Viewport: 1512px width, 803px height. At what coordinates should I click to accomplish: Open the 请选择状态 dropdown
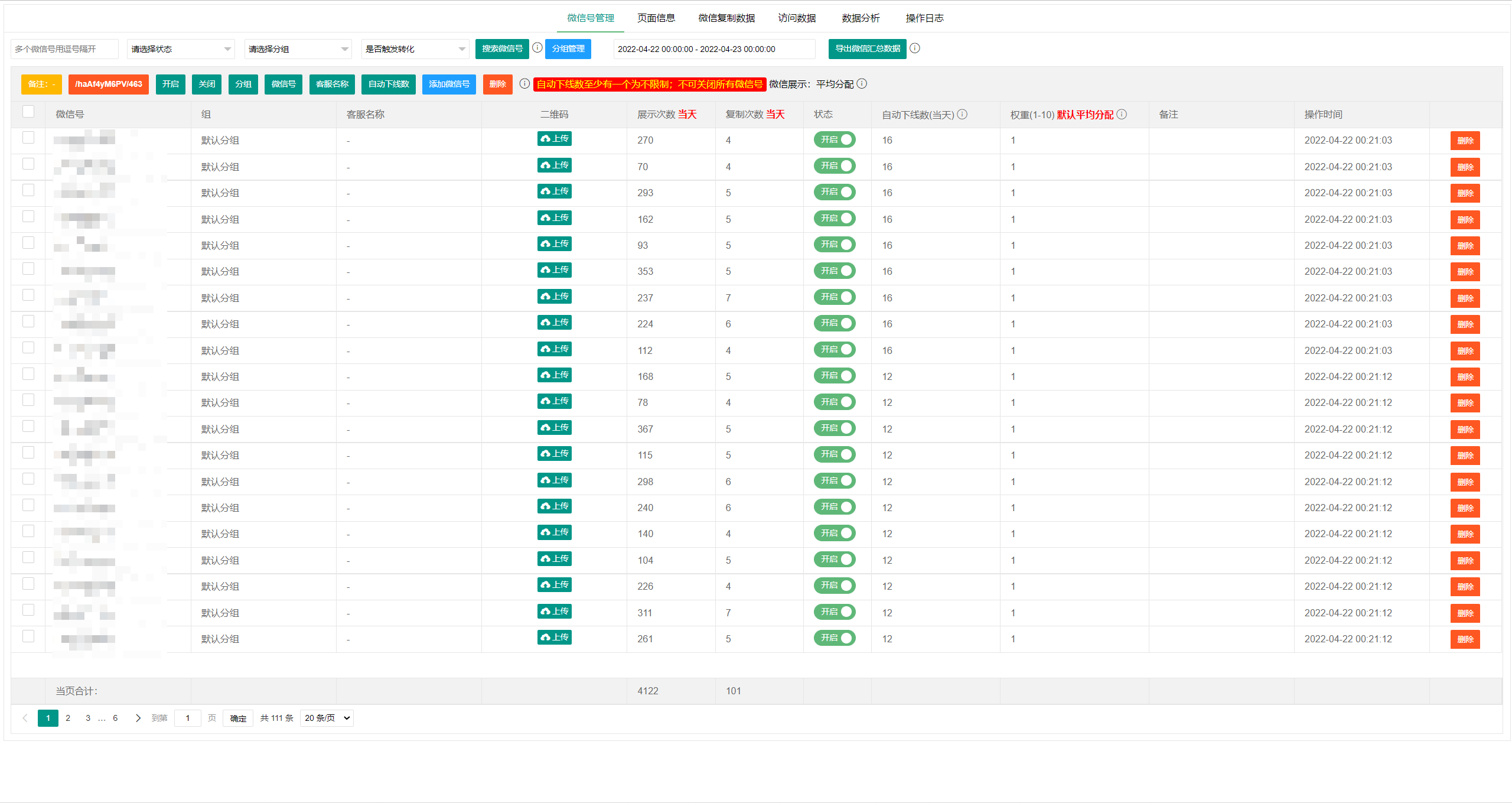pos(181,49)
